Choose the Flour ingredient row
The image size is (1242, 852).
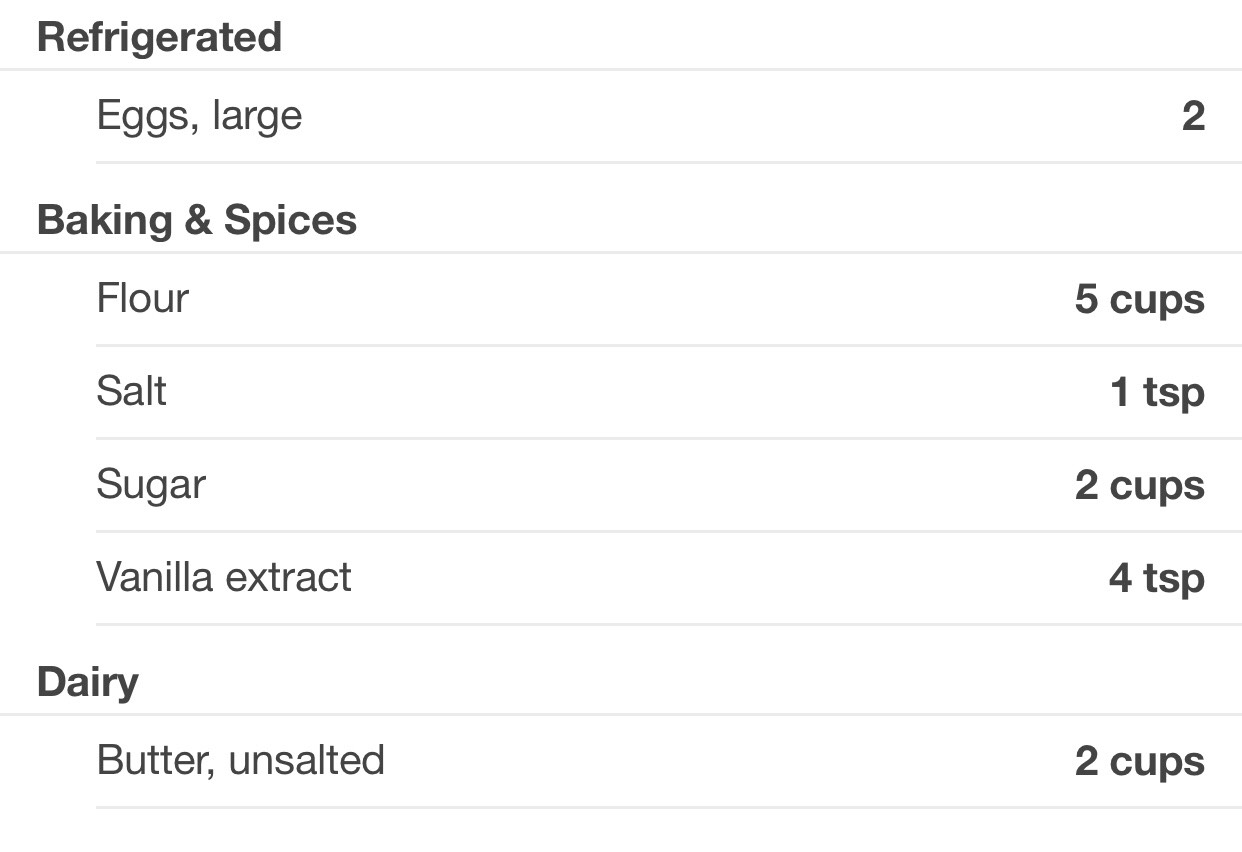pyautogui.click(x=668, y=299)
